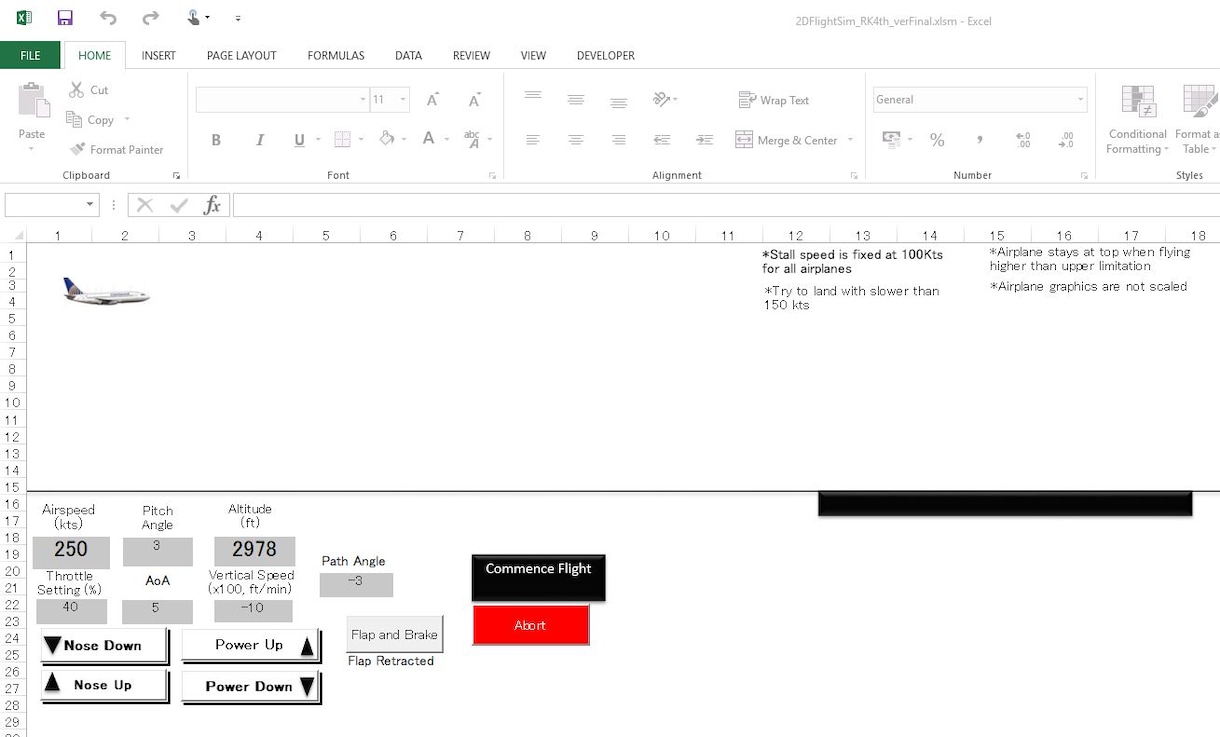Click the Power Up button

[251, 646]
